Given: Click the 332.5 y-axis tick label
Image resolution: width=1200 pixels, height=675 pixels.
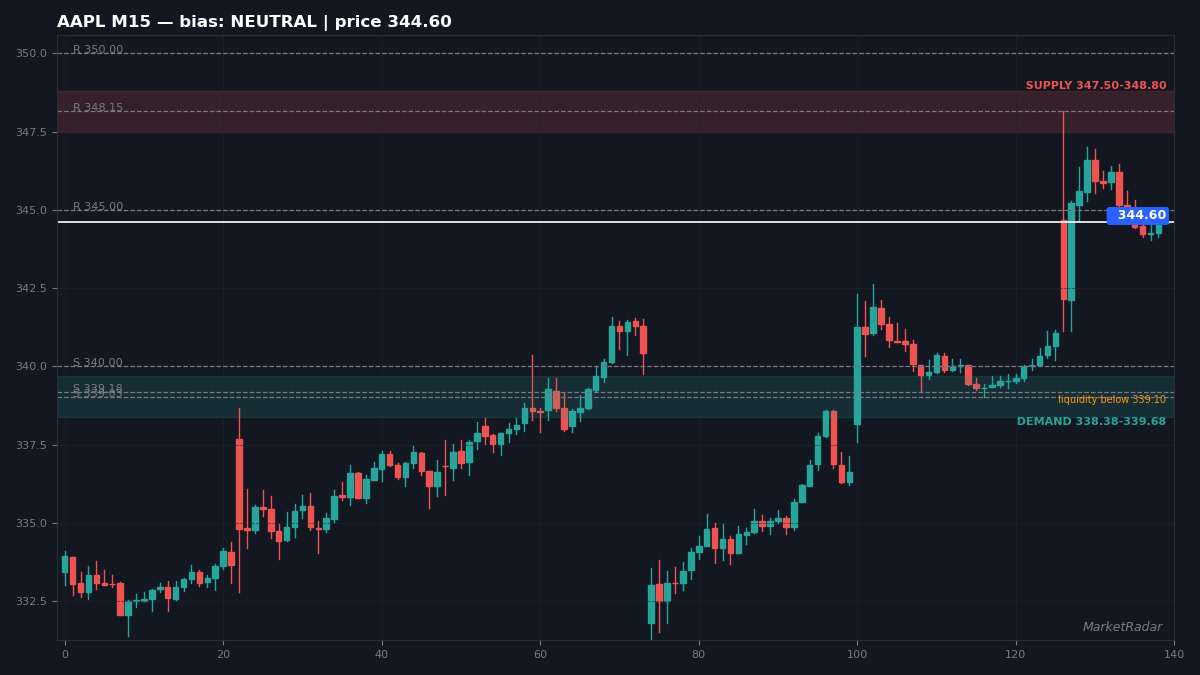Looking at the screenshot, I should [30, 601].
